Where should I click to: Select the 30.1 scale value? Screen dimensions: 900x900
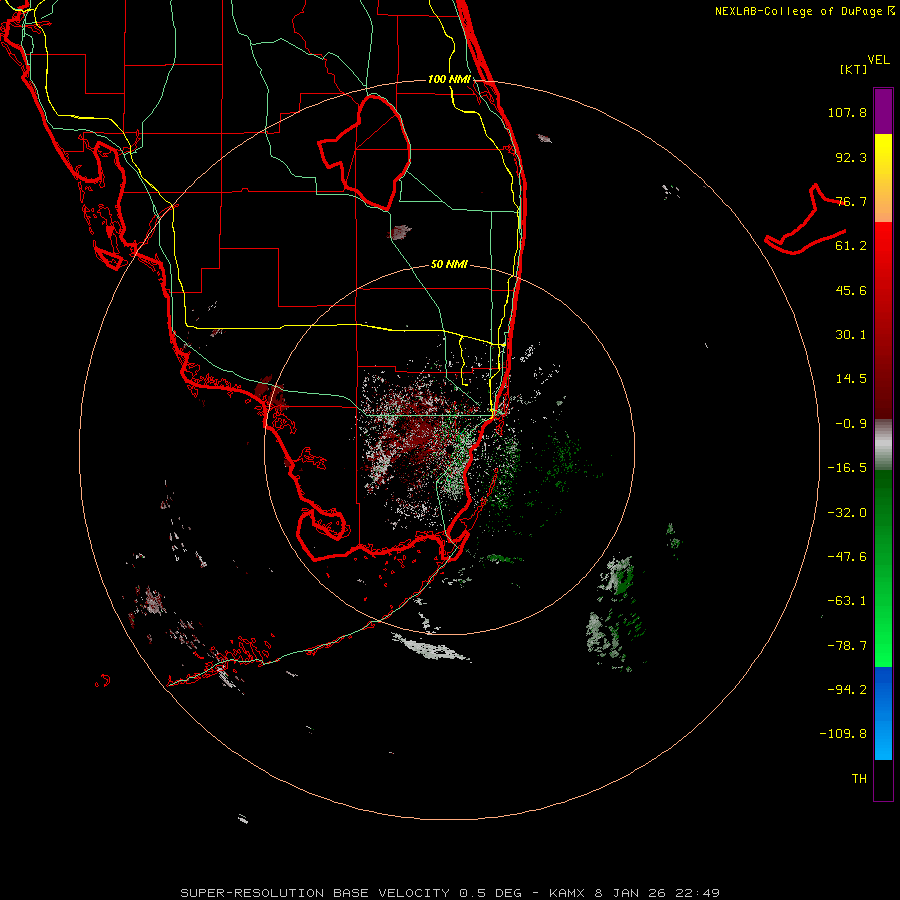click(851, 335)
